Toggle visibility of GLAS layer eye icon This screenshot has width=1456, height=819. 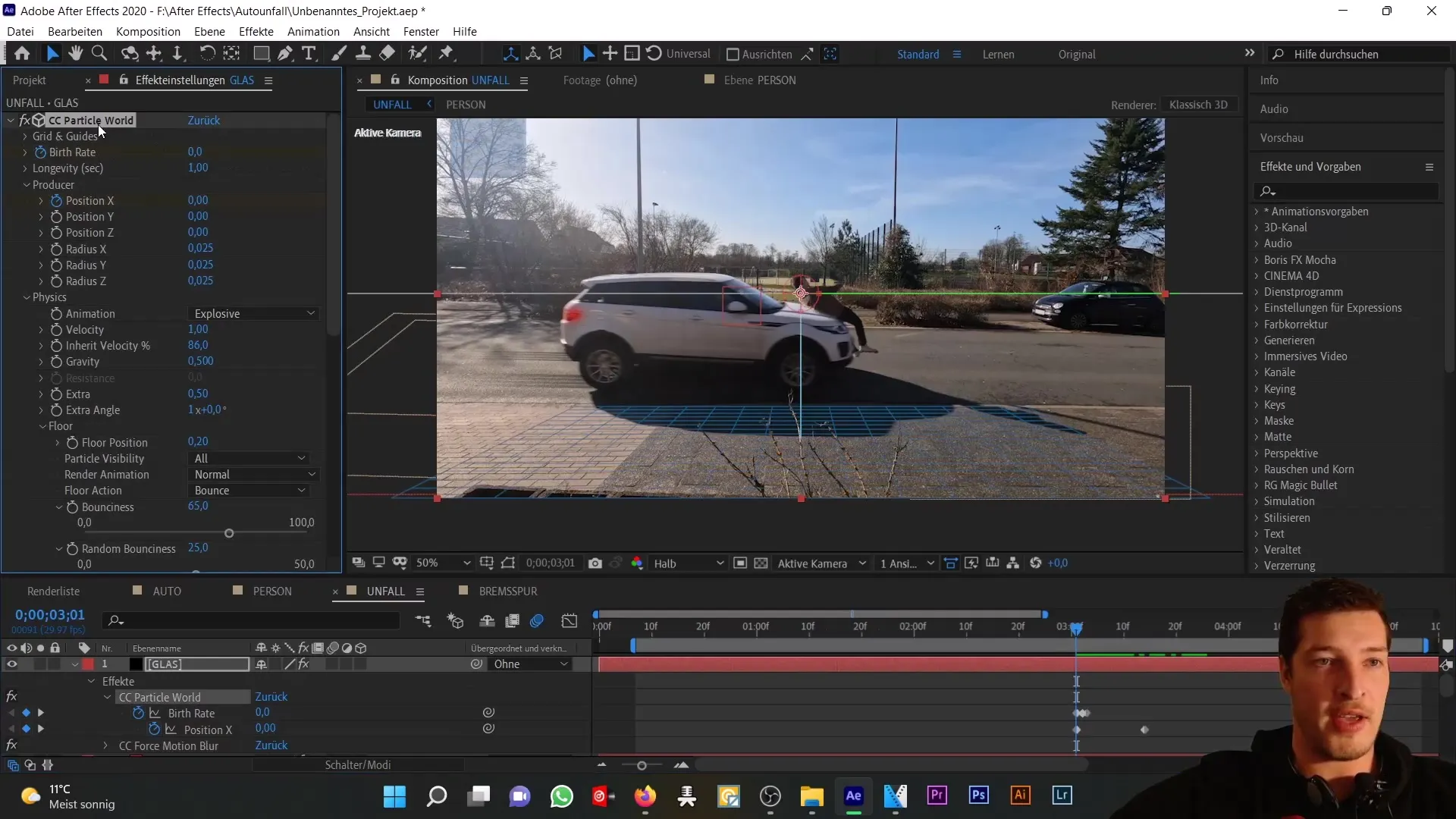point(12,664)
